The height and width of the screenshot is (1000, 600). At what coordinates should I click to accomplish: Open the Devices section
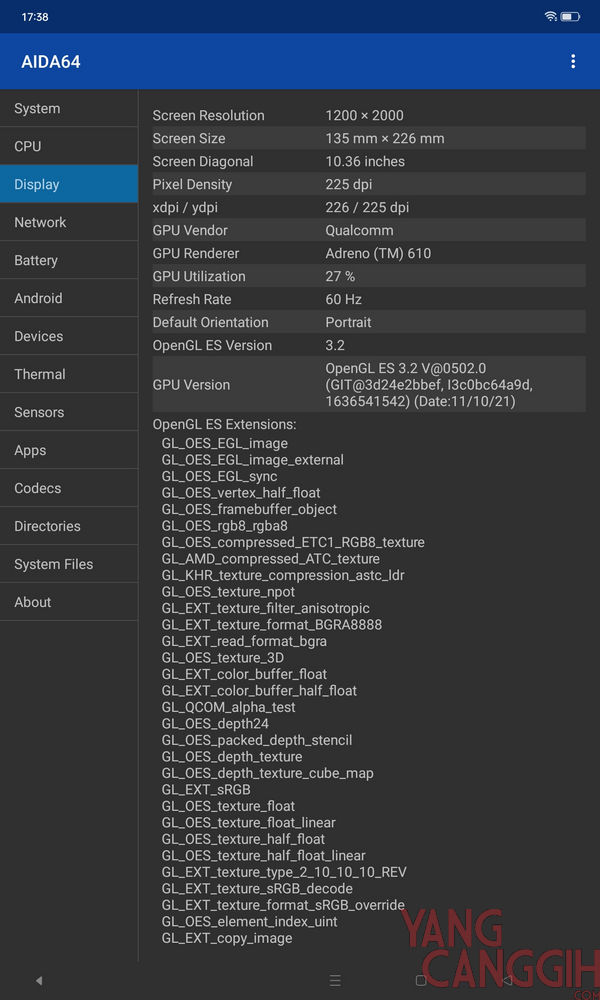pos(69,337)
